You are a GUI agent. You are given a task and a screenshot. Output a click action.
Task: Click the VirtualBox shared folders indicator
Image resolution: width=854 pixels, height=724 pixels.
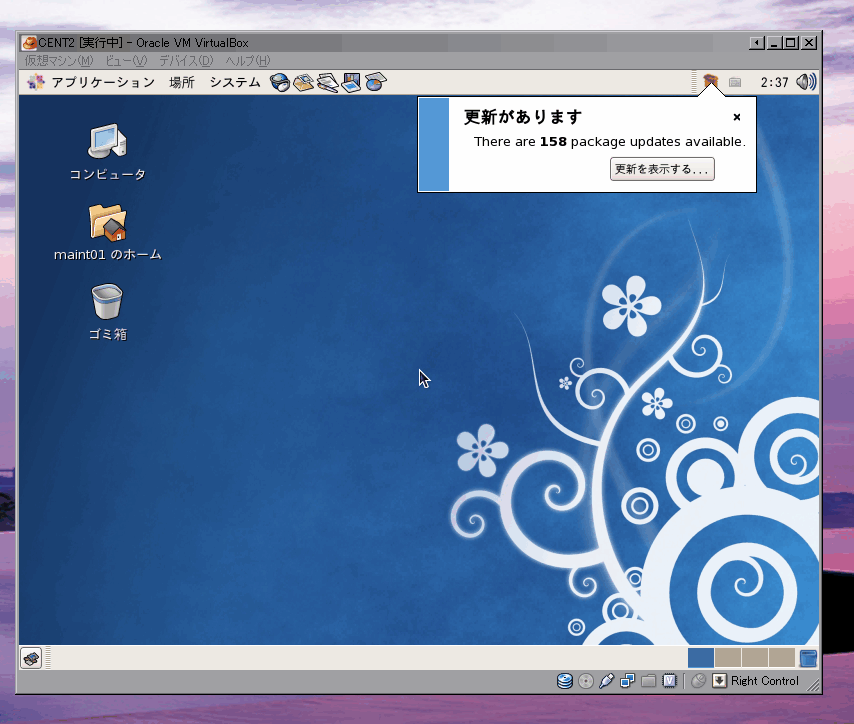pos(648,681)
